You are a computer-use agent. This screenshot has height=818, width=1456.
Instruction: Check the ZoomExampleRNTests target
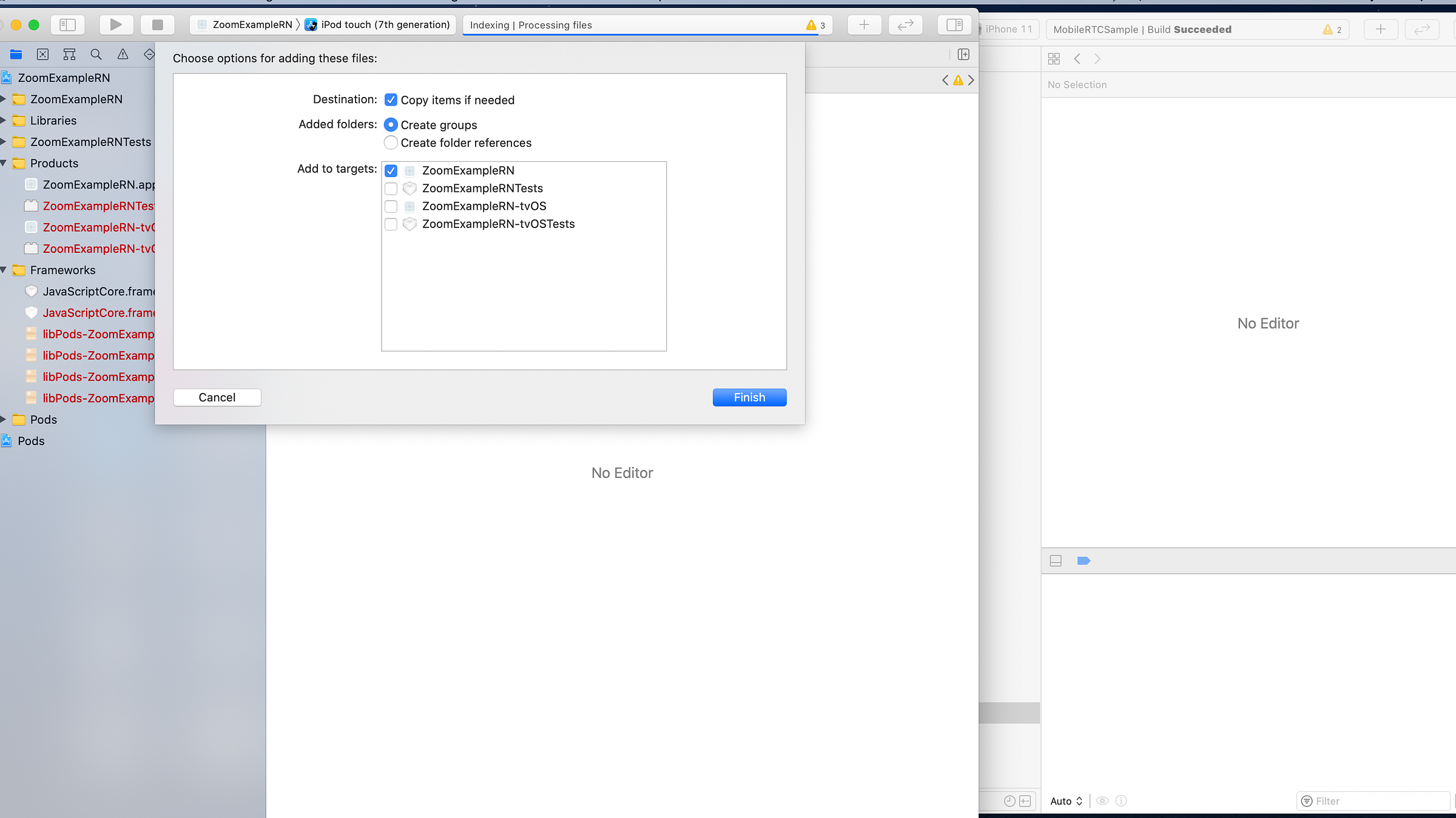point(391,189)
